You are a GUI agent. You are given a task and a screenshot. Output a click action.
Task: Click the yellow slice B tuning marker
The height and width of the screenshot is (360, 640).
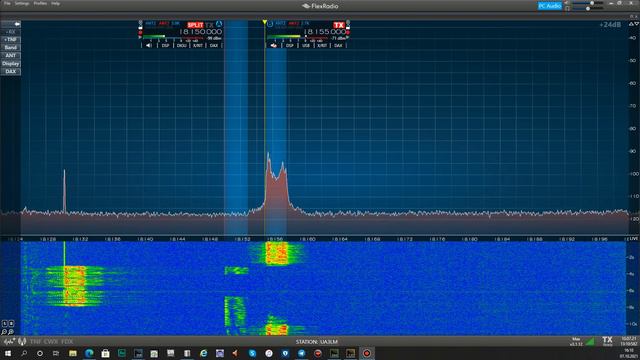tap(264, 22)
